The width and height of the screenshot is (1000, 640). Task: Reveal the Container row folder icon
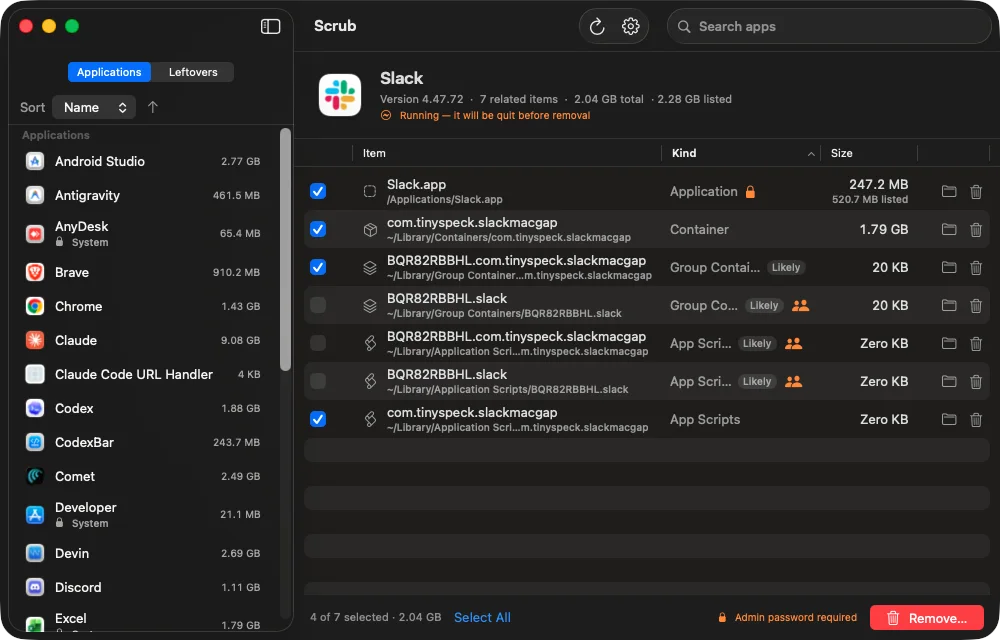pyautogui.click(x=949, y=229)
